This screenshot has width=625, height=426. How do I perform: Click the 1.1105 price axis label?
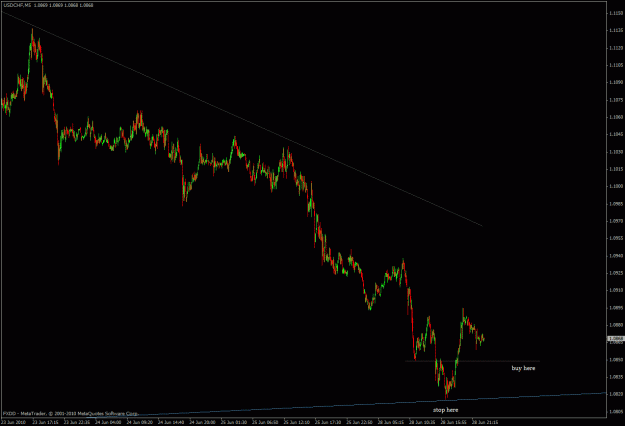point(616,65)
